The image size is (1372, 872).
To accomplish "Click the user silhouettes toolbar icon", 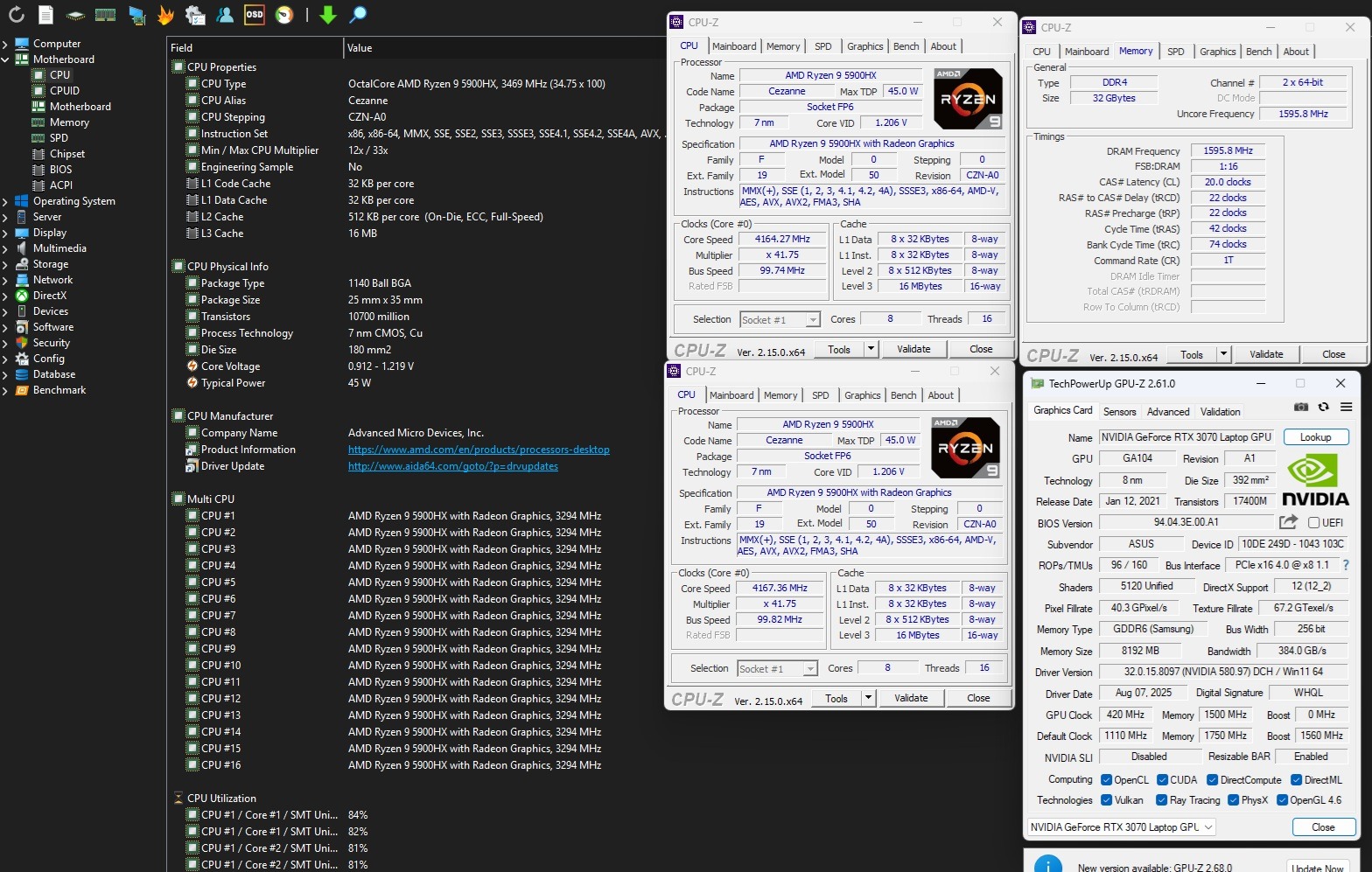I will 226,15.
